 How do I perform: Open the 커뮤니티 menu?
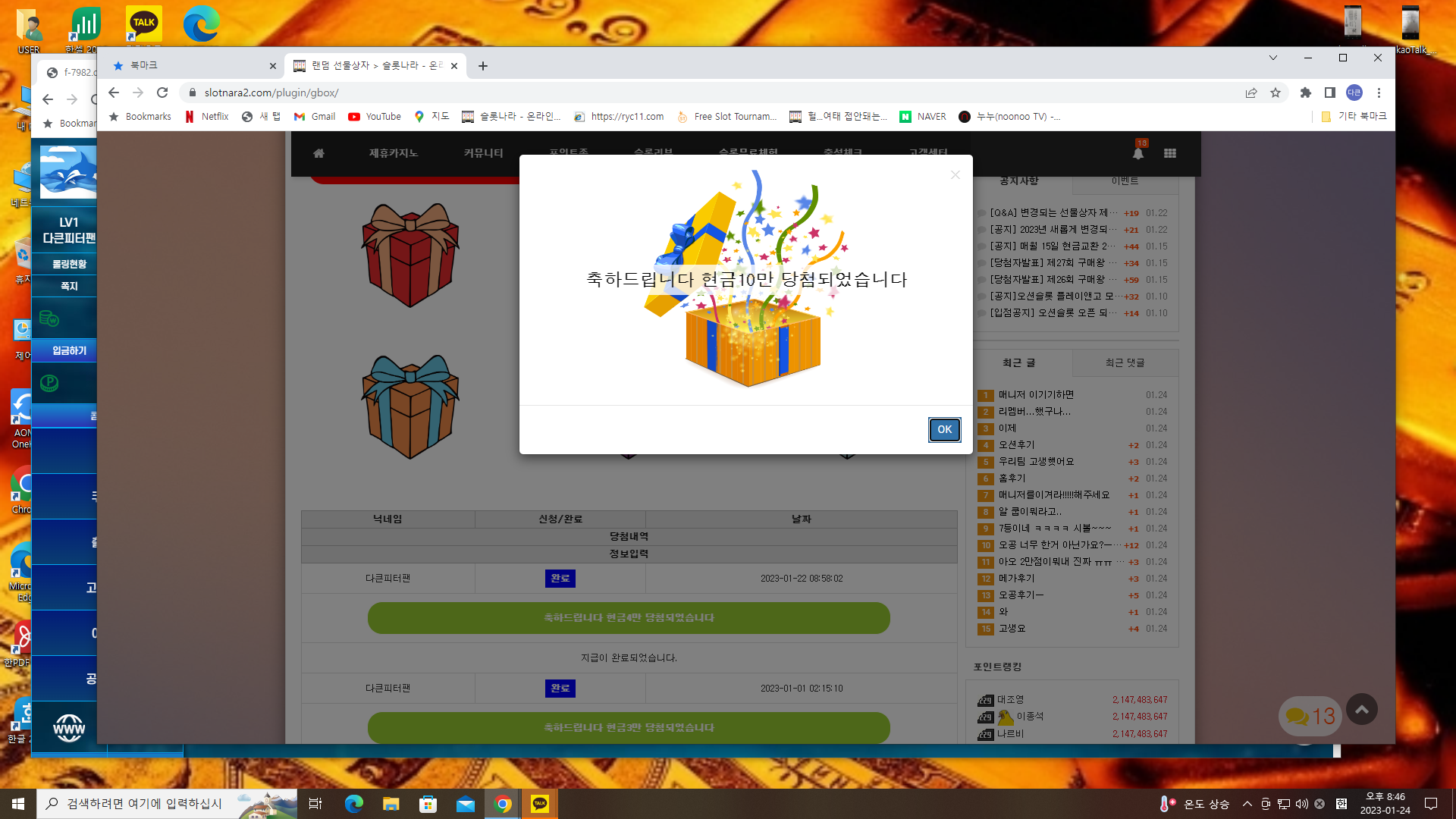point(483,153)
